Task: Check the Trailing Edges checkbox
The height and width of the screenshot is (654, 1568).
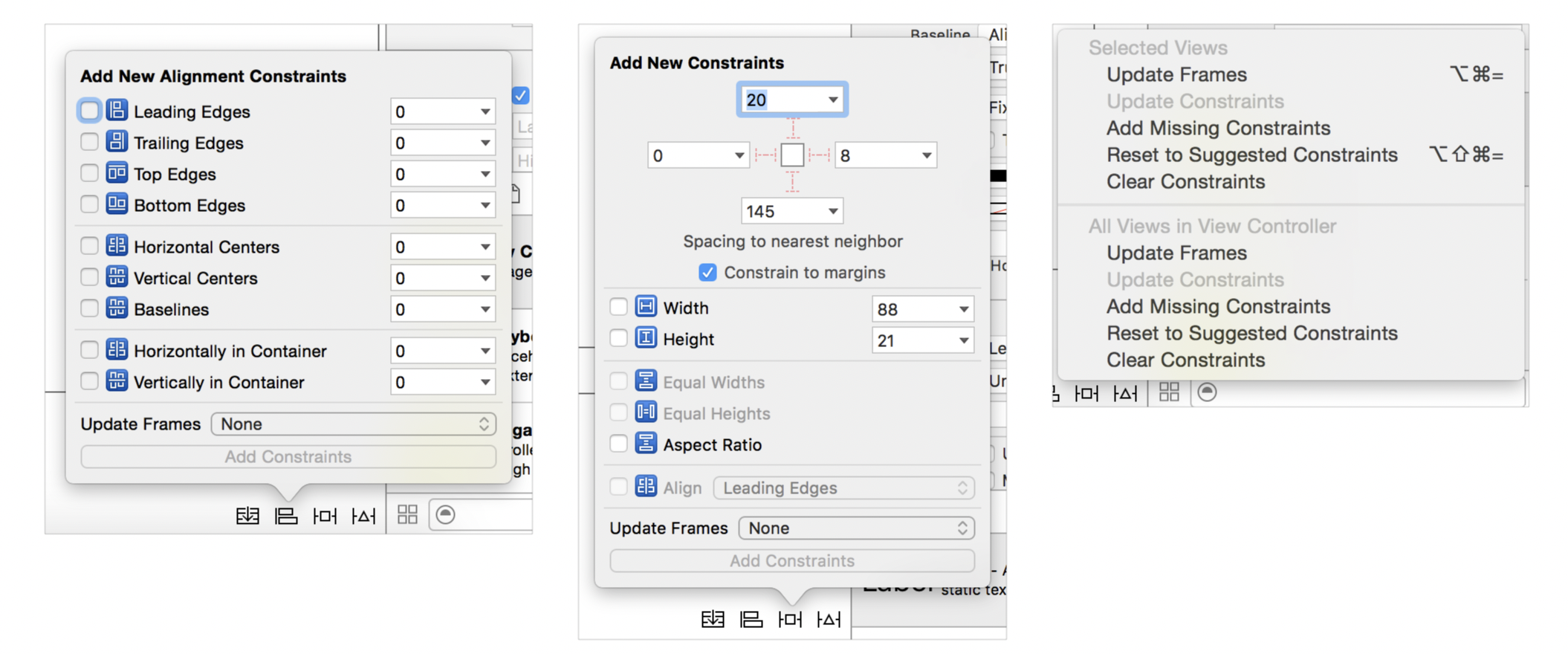Action: 89,142
